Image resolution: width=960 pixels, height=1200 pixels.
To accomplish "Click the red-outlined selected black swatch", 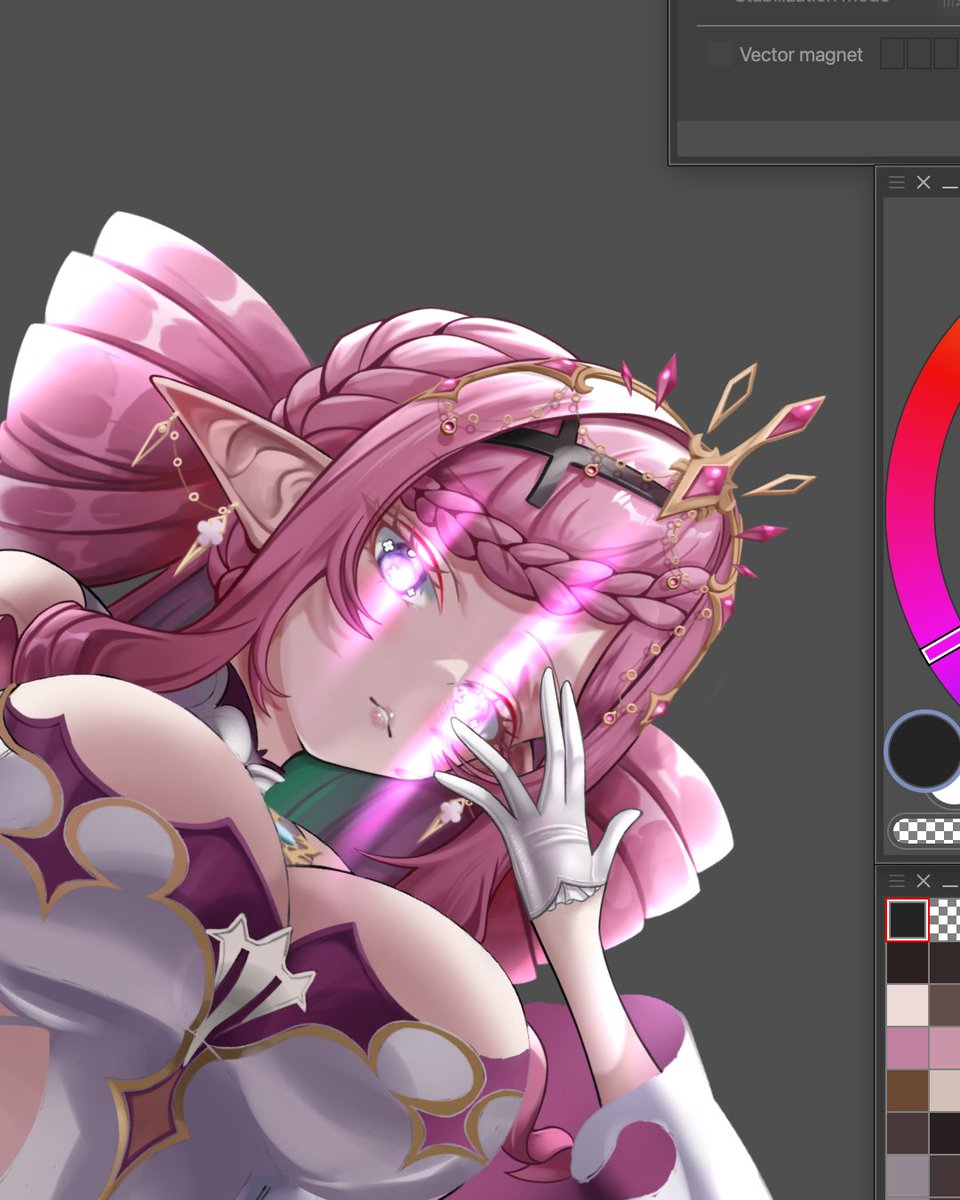I will click(907, 920).
